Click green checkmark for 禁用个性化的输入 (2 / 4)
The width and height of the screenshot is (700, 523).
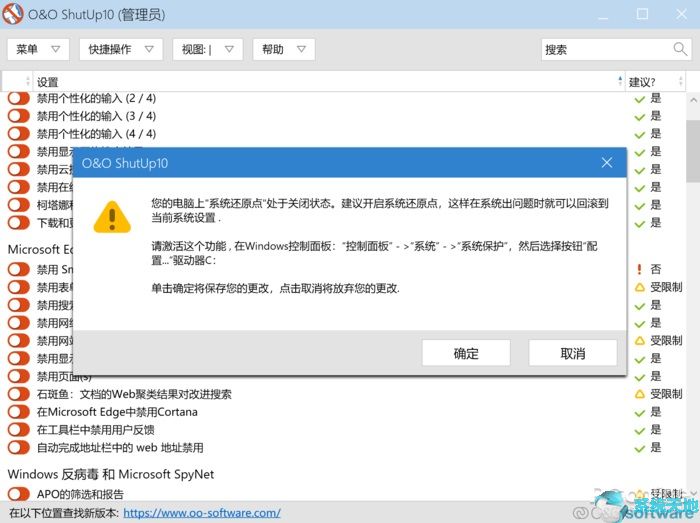coord(640,99)
